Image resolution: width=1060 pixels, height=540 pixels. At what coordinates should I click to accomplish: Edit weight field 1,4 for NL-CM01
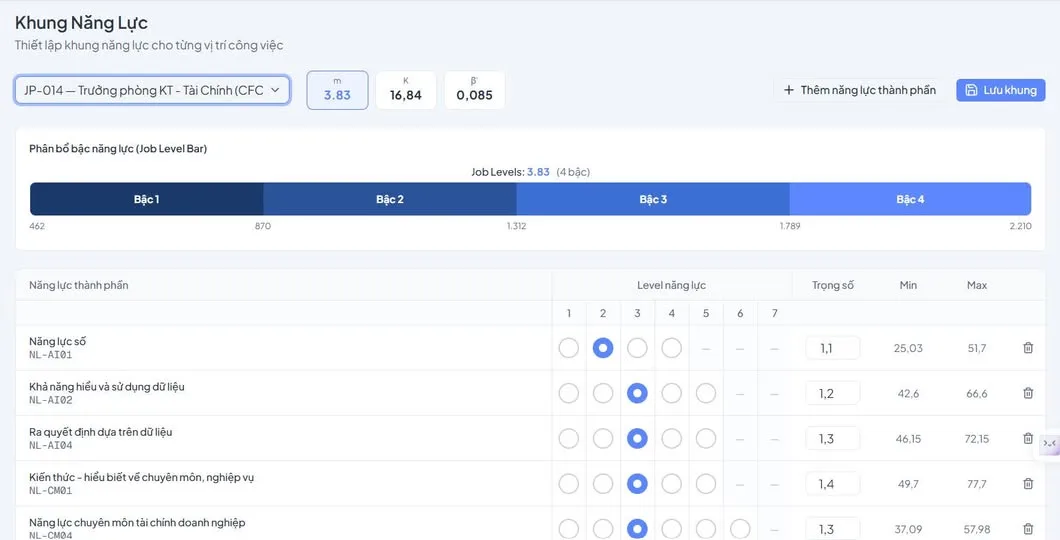tap(833, 484)
